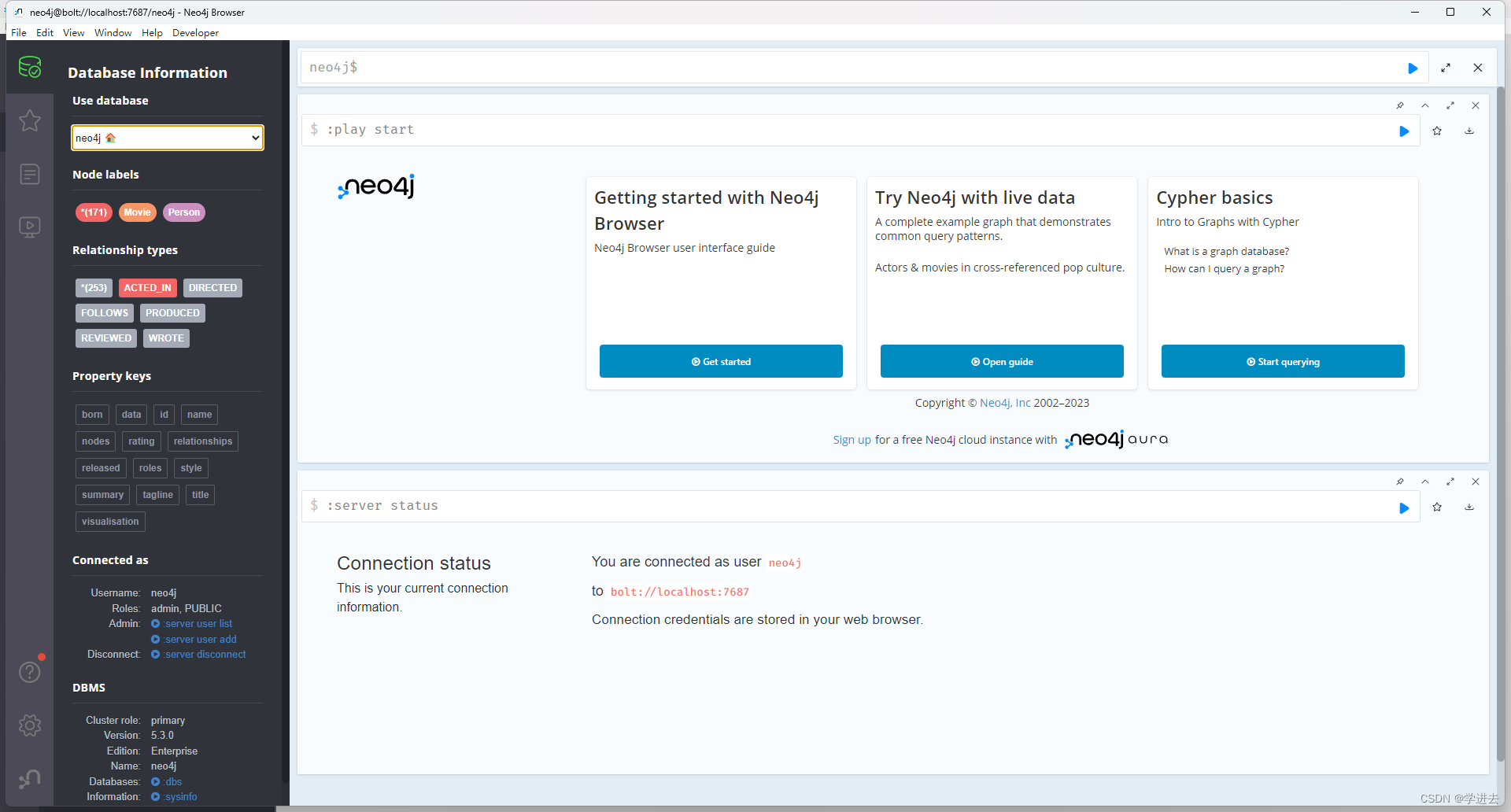This screenshot has width=1511, height=812.
Task: Close the :server status frame
Action: click(1476, 482)
